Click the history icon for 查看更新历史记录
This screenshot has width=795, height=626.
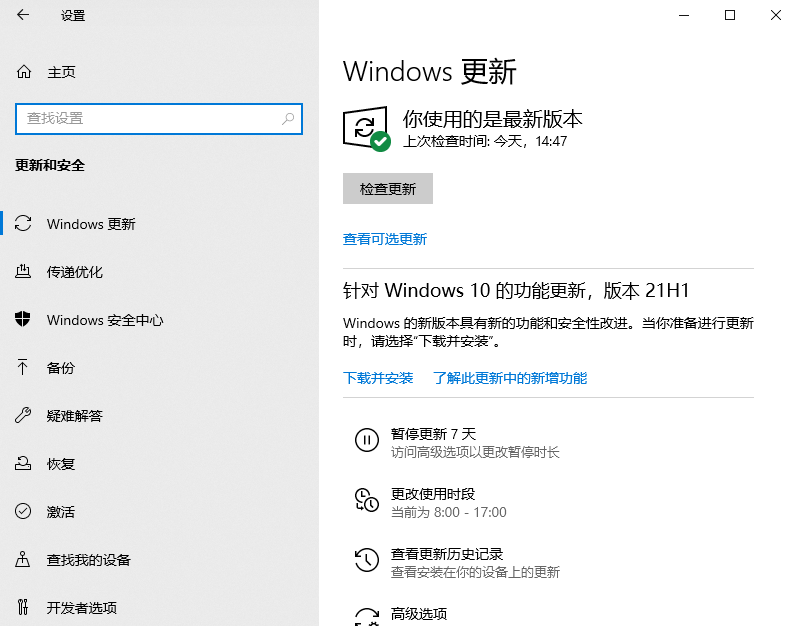pyautogui.click(x=367, y=560)
